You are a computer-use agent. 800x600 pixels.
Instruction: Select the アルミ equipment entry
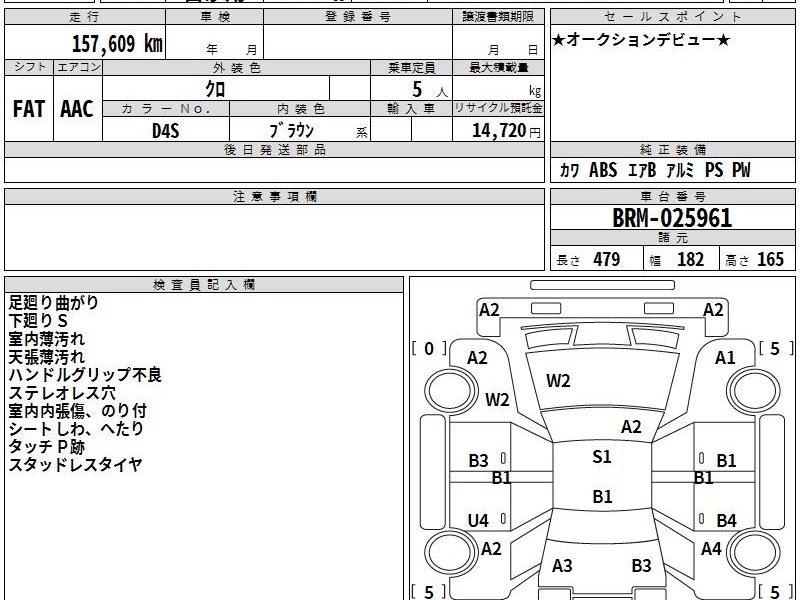pyautogui.click(x=681, y=170)
